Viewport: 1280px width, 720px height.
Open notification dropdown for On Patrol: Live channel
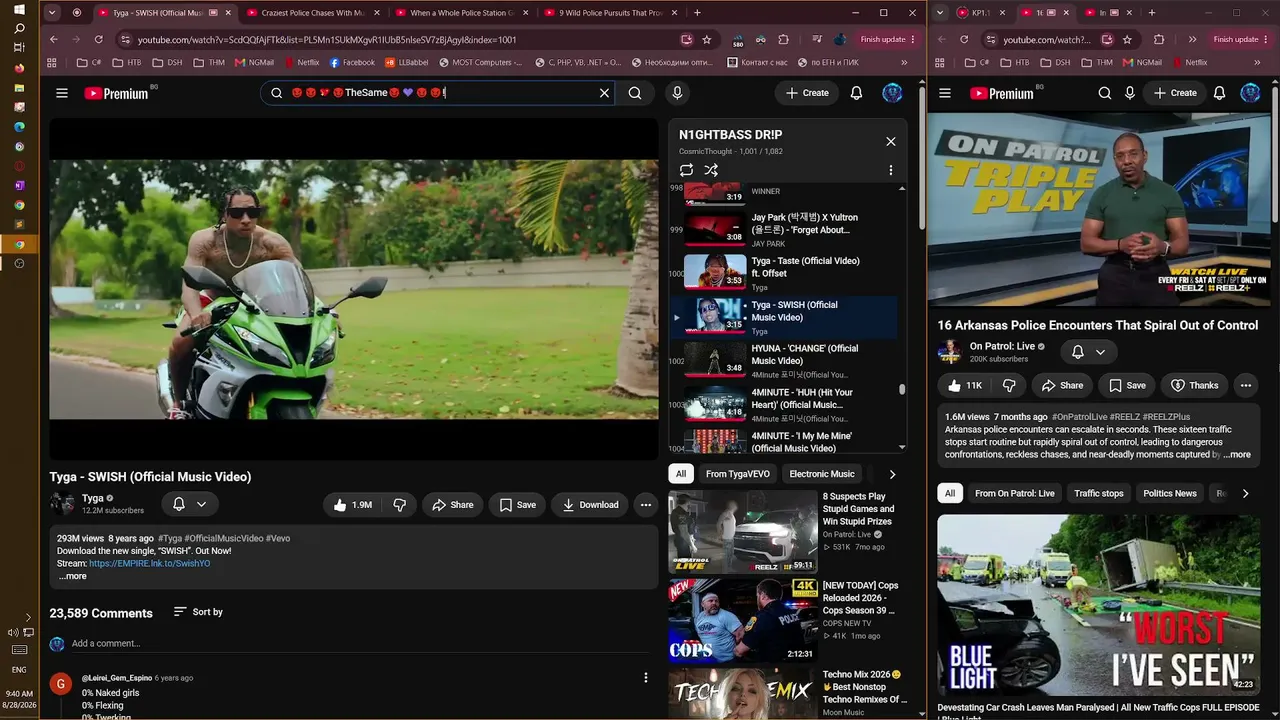pyautogui.click(x=1088, y=352)
